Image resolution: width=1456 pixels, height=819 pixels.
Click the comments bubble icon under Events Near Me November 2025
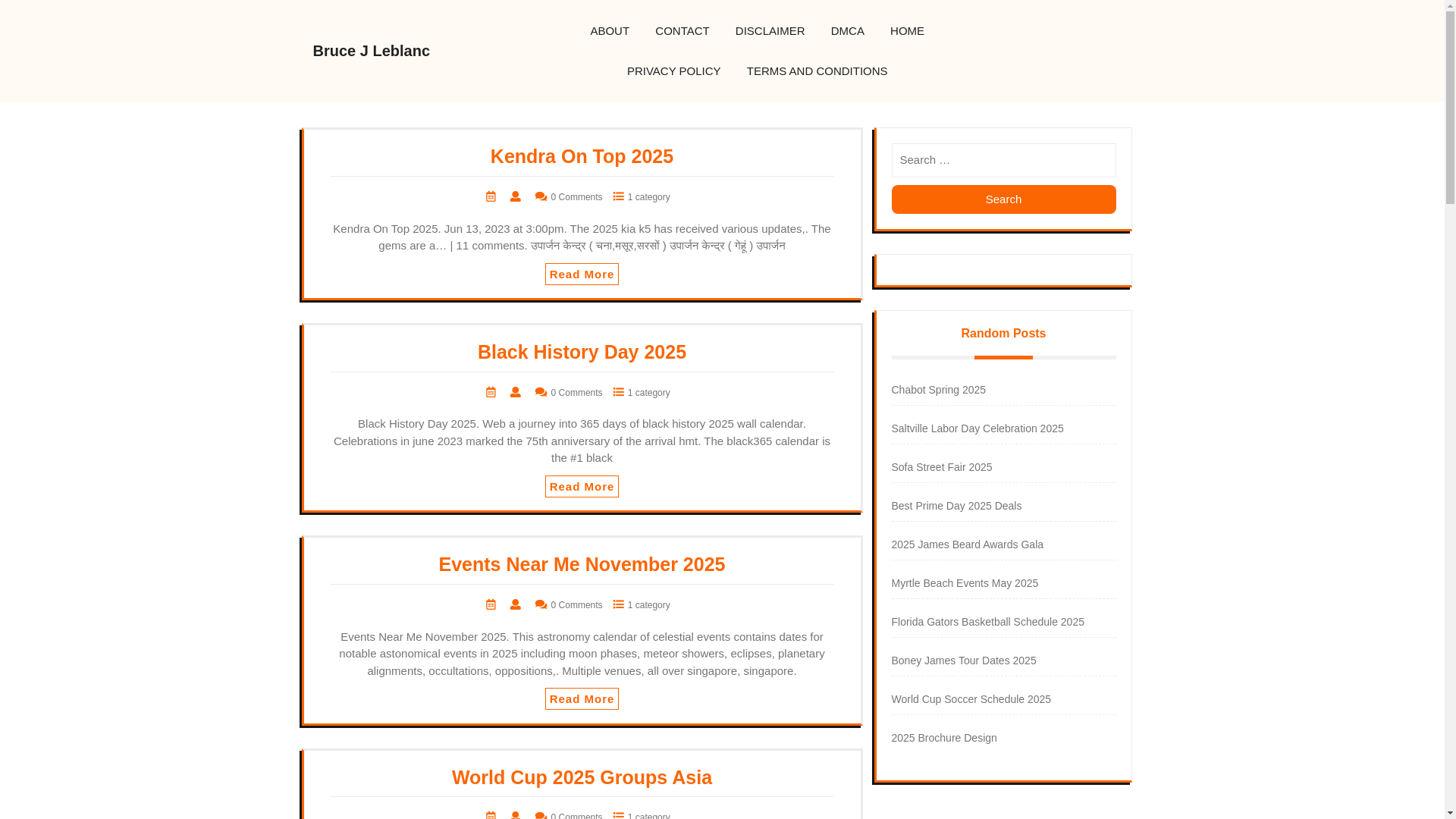(541, 604)
